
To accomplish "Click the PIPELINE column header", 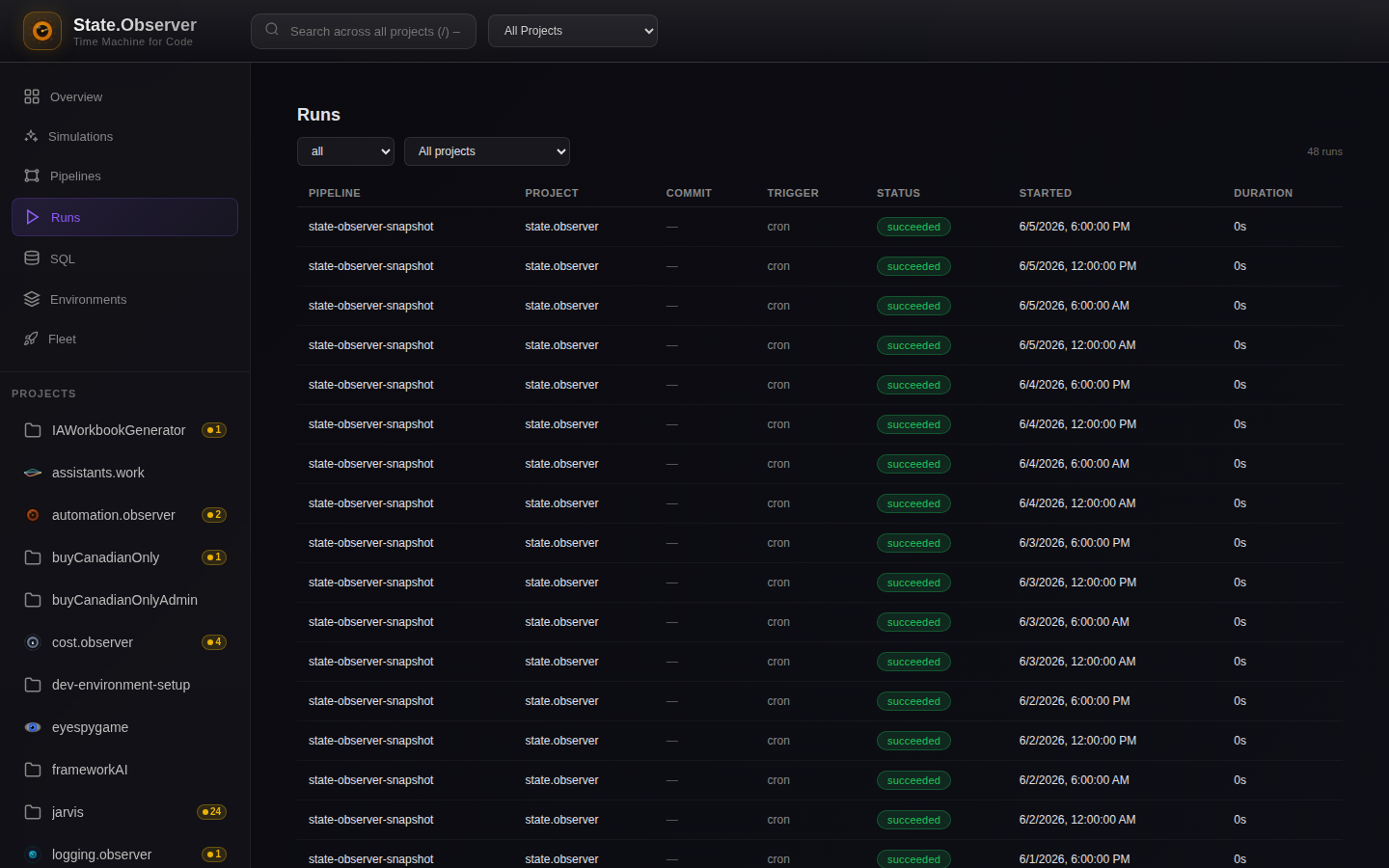I will click(335, 193).
